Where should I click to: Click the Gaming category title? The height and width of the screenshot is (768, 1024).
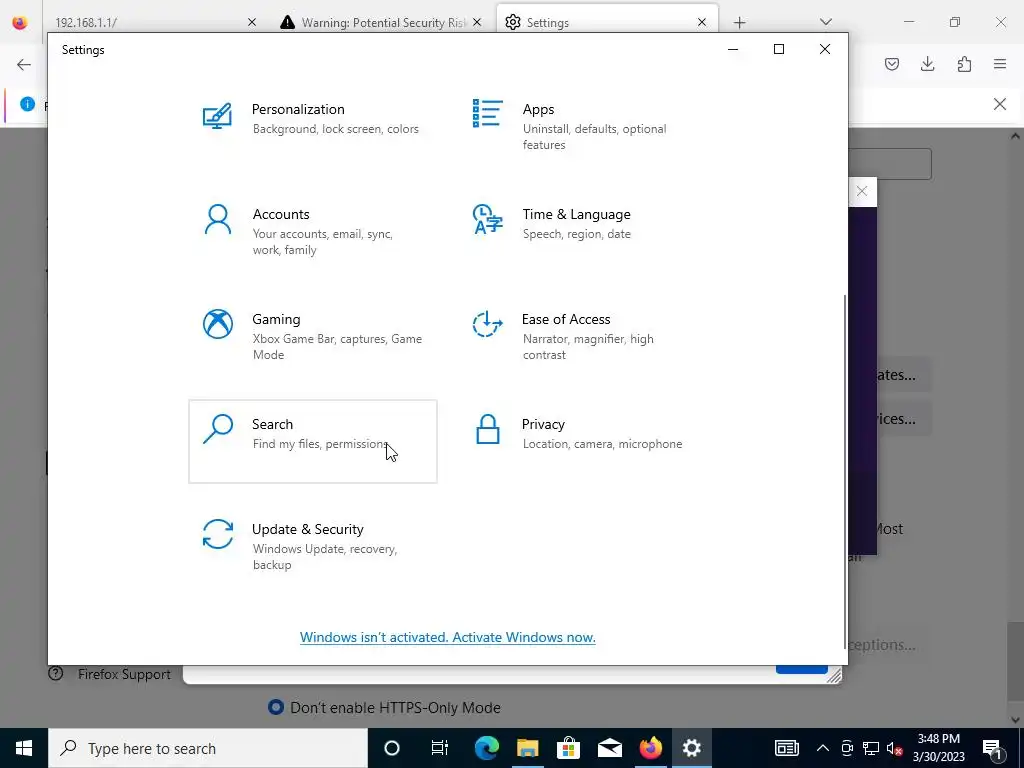coord(276,319)
